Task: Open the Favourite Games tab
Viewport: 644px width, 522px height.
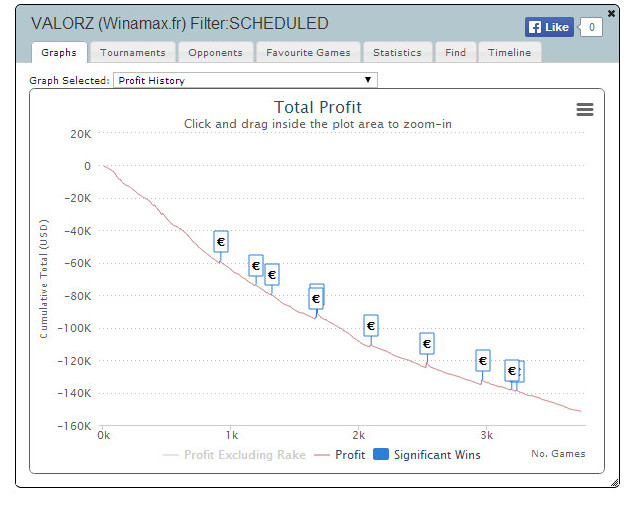Action: click(x=308, y=53)
